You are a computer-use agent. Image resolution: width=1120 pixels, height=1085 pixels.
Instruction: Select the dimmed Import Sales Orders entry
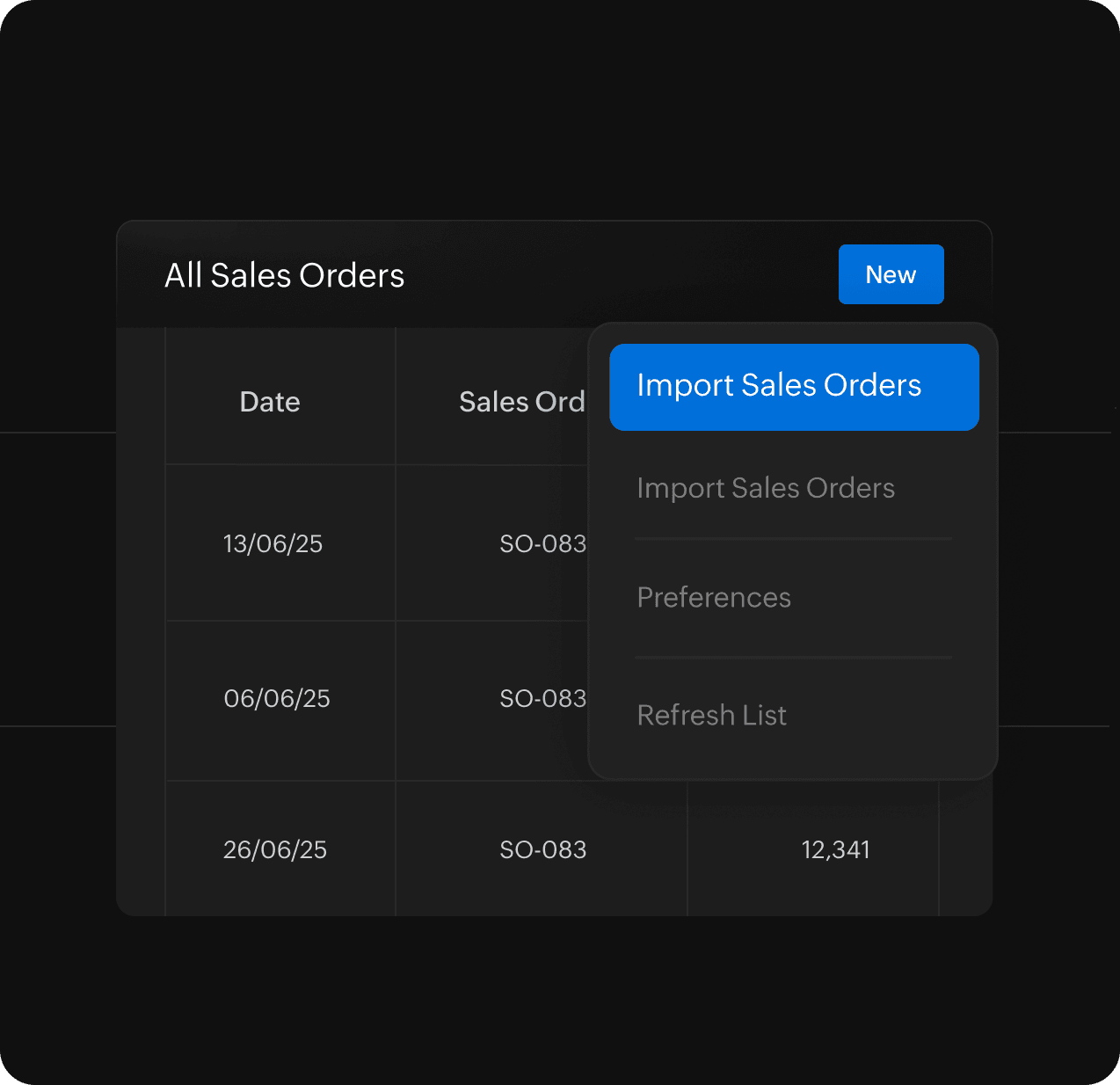tap(766, 488)
